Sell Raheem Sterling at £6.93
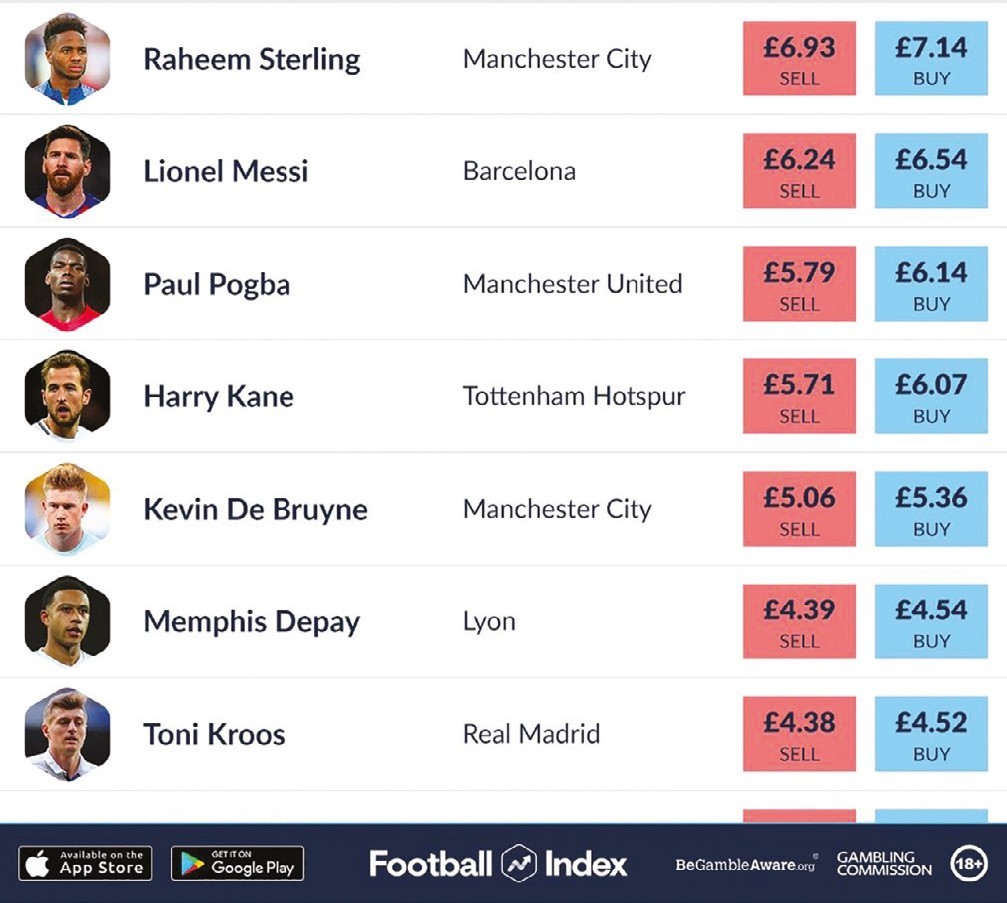The height and width of the screenshot is (903, 1007). (799, 59)
